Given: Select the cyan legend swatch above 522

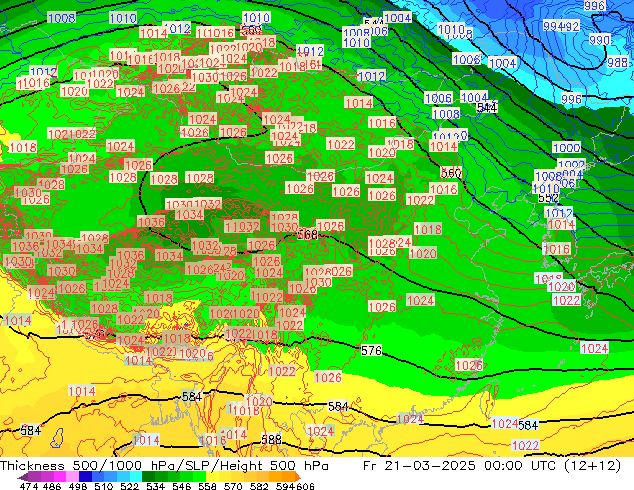Looking at the screenshot, I should (136, 477).
